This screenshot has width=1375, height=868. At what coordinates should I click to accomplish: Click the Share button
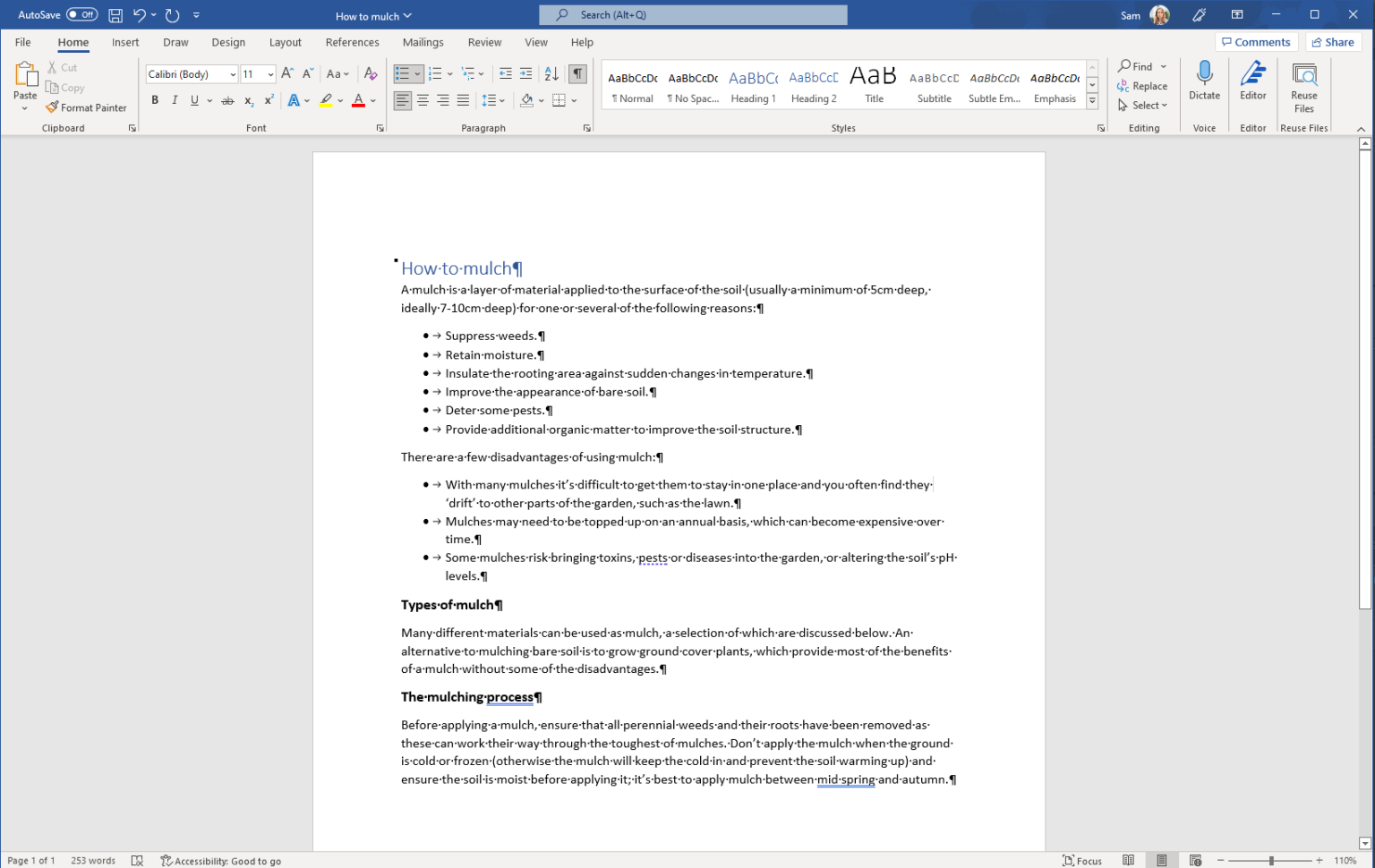pos(1333,42)
